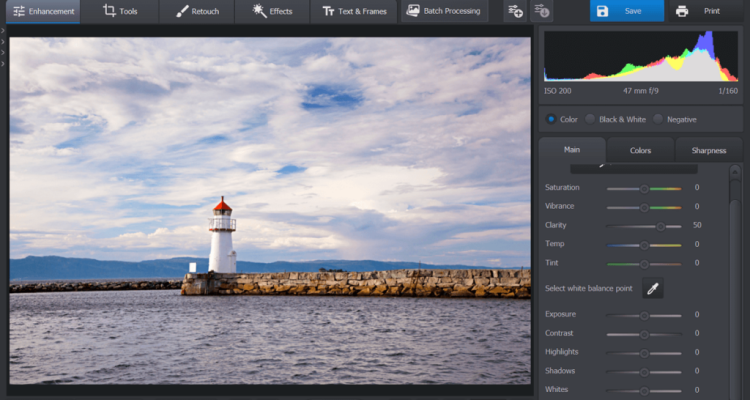
Task: Print the photo
Action: pos(706,11)
